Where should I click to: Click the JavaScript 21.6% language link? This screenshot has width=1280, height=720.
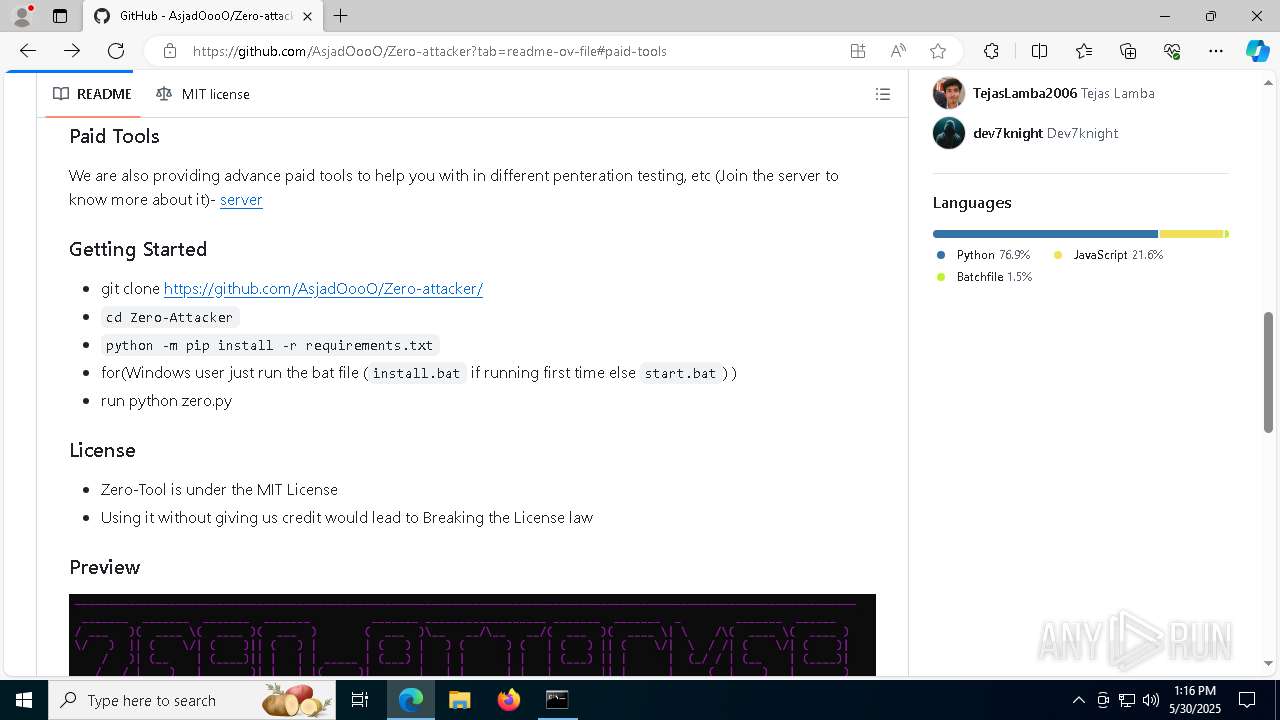1108,255
